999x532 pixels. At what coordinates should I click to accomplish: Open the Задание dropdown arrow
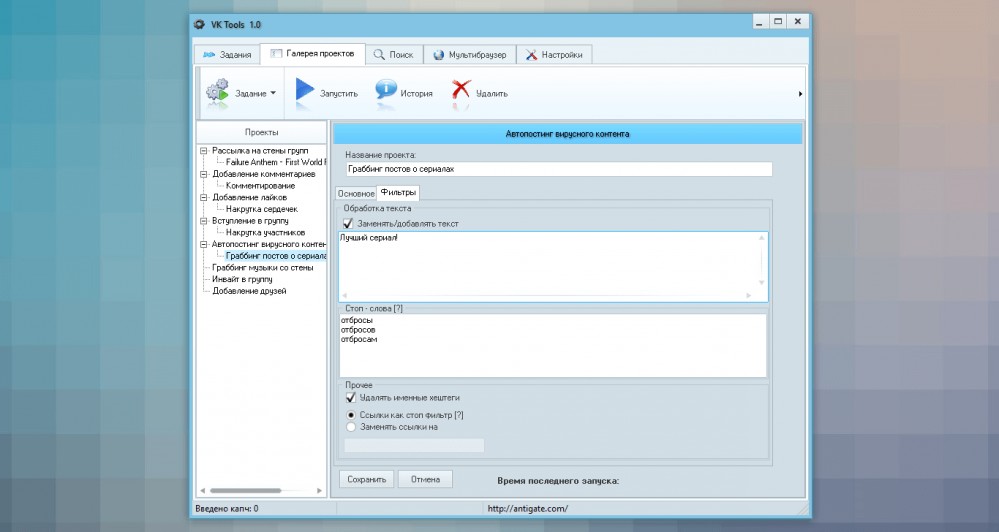273,93
